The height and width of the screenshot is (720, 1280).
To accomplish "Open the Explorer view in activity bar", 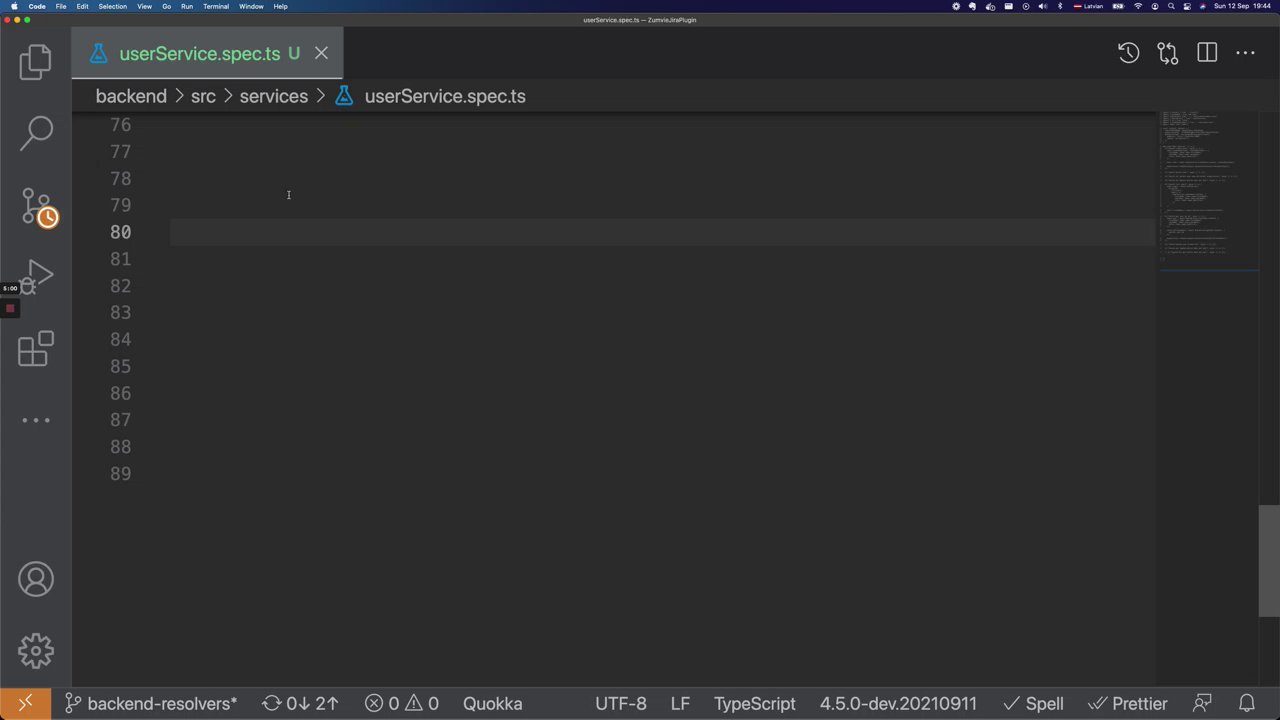I will tap(35, 62).
